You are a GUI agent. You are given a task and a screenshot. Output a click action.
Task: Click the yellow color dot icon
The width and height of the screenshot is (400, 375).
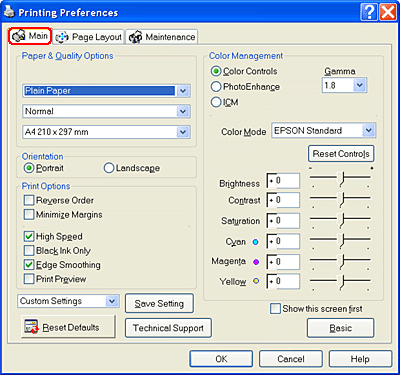(256, 281)
